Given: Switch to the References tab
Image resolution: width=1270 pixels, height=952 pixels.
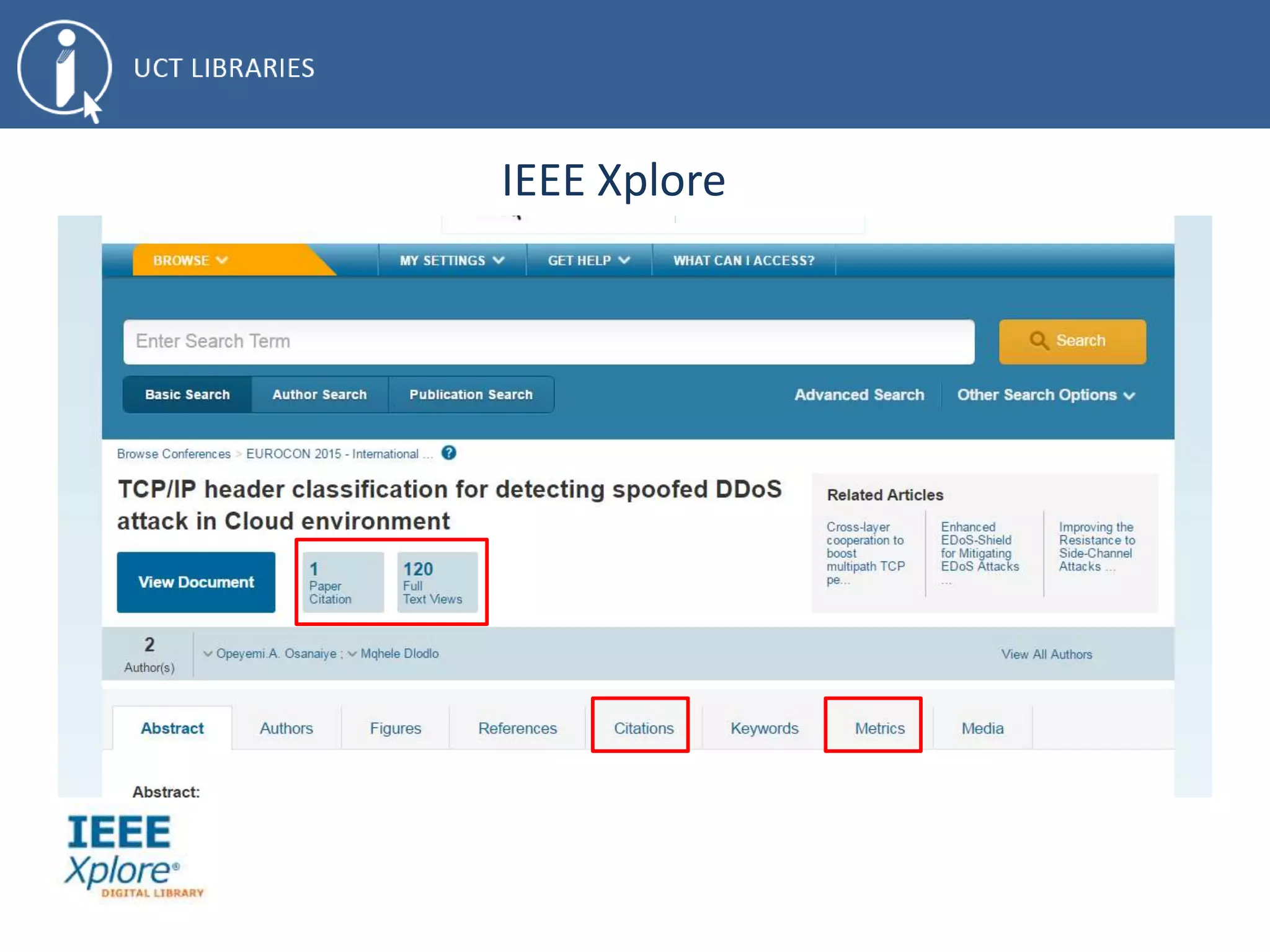Looking at the screenshot, I should click(518, 728).
